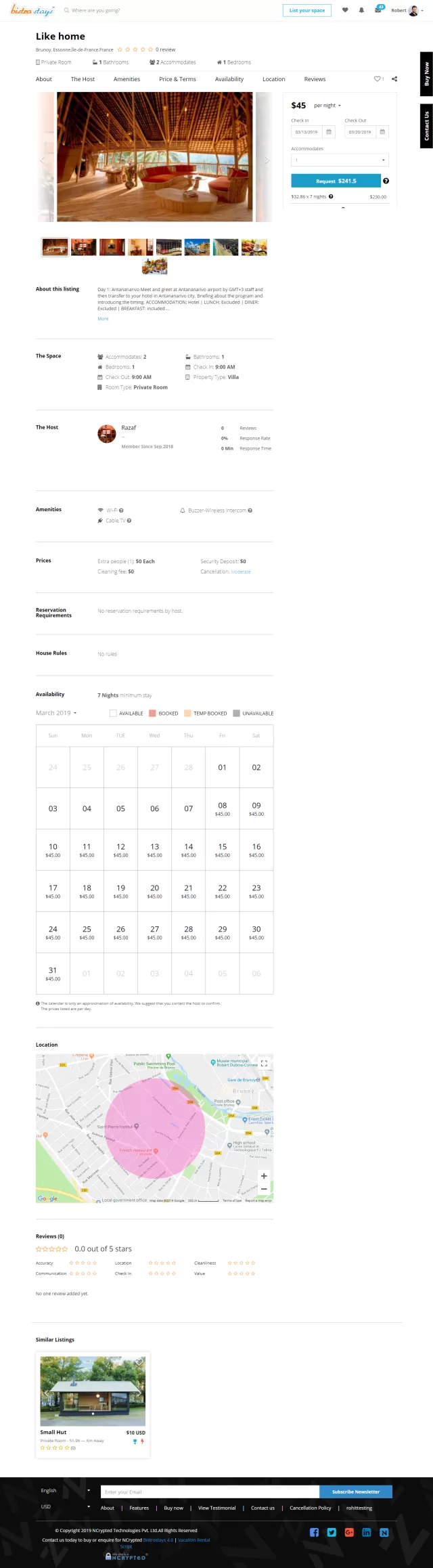Expand the description with the More link
This screenshot has height=1568, width=433.
pyautogui.click(x=103, y=318)
